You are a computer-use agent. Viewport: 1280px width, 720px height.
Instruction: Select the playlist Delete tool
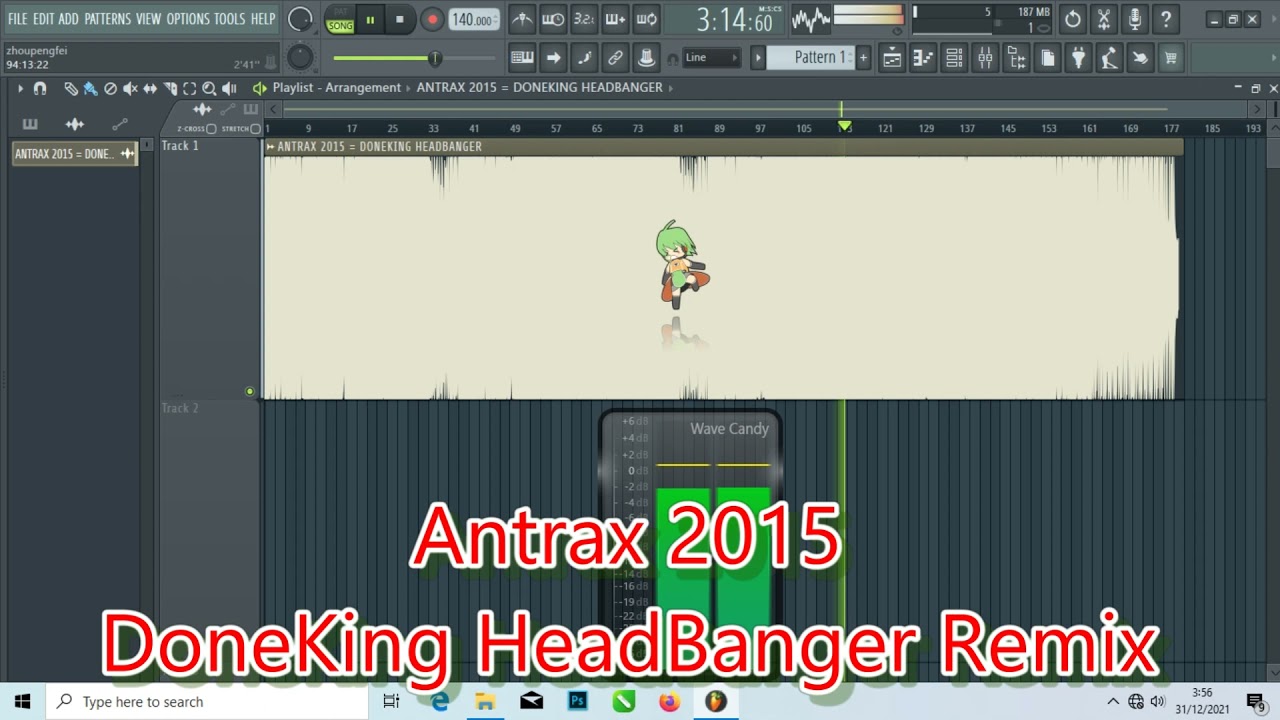point(110,88)
